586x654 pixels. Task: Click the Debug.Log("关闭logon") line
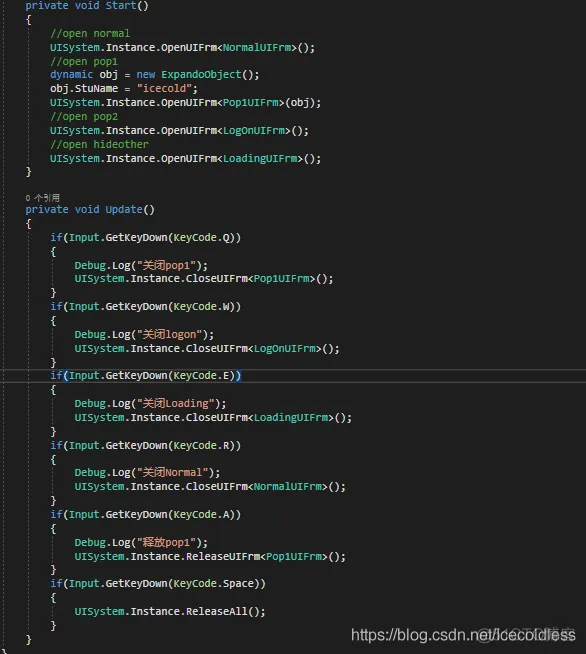click(144, 335)
